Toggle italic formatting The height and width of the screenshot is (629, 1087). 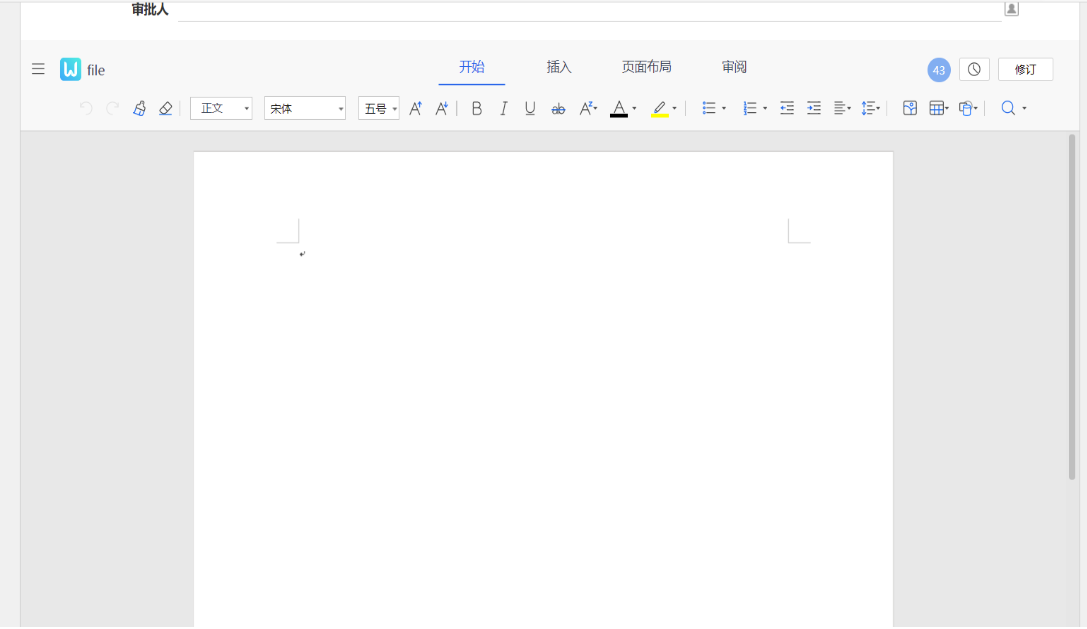coord(504,108)
